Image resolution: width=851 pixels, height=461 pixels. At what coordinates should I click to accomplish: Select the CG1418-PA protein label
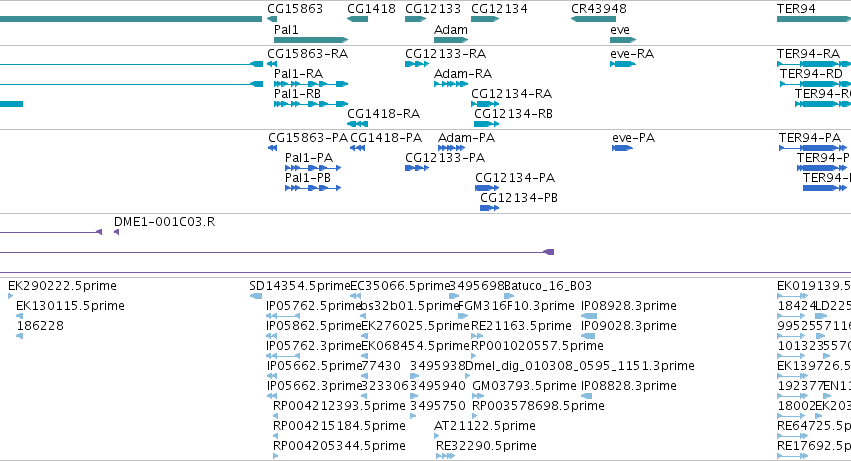(x=386, y=138)
